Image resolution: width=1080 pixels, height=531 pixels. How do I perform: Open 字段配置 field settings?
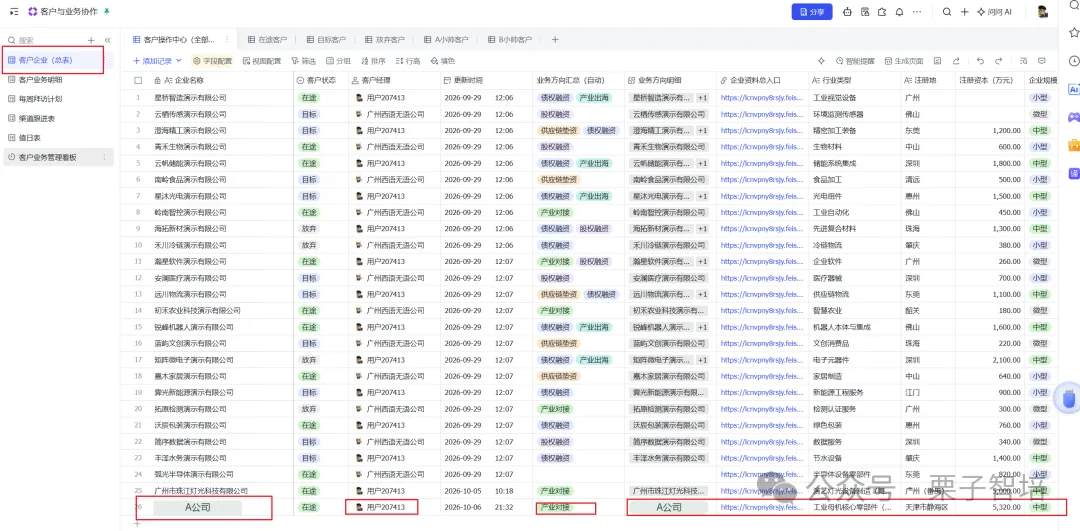click(x=213, y=61)
